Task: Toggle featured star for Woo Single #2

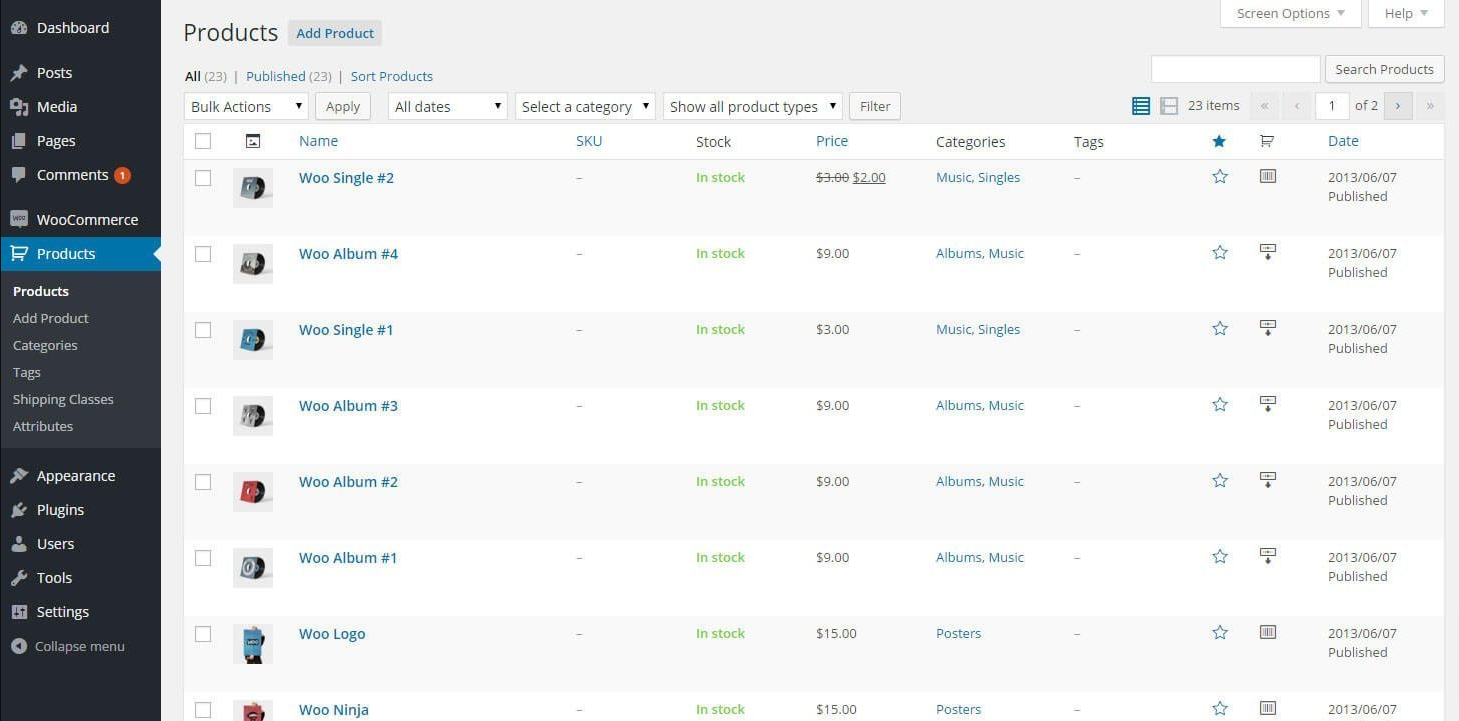Action: (1219, 177)
